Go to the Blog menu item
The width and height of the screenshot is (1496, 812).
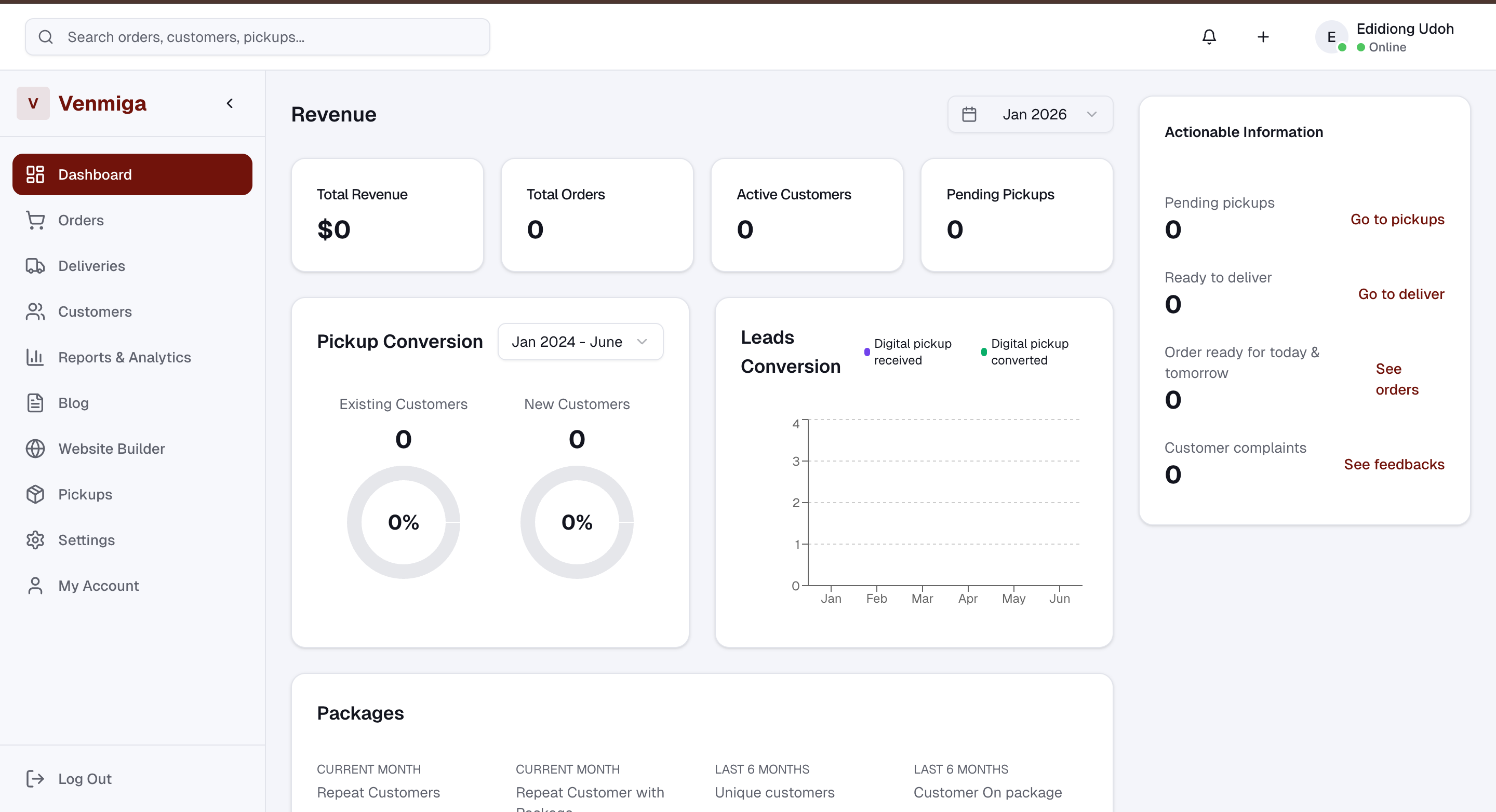pos(73,403)
